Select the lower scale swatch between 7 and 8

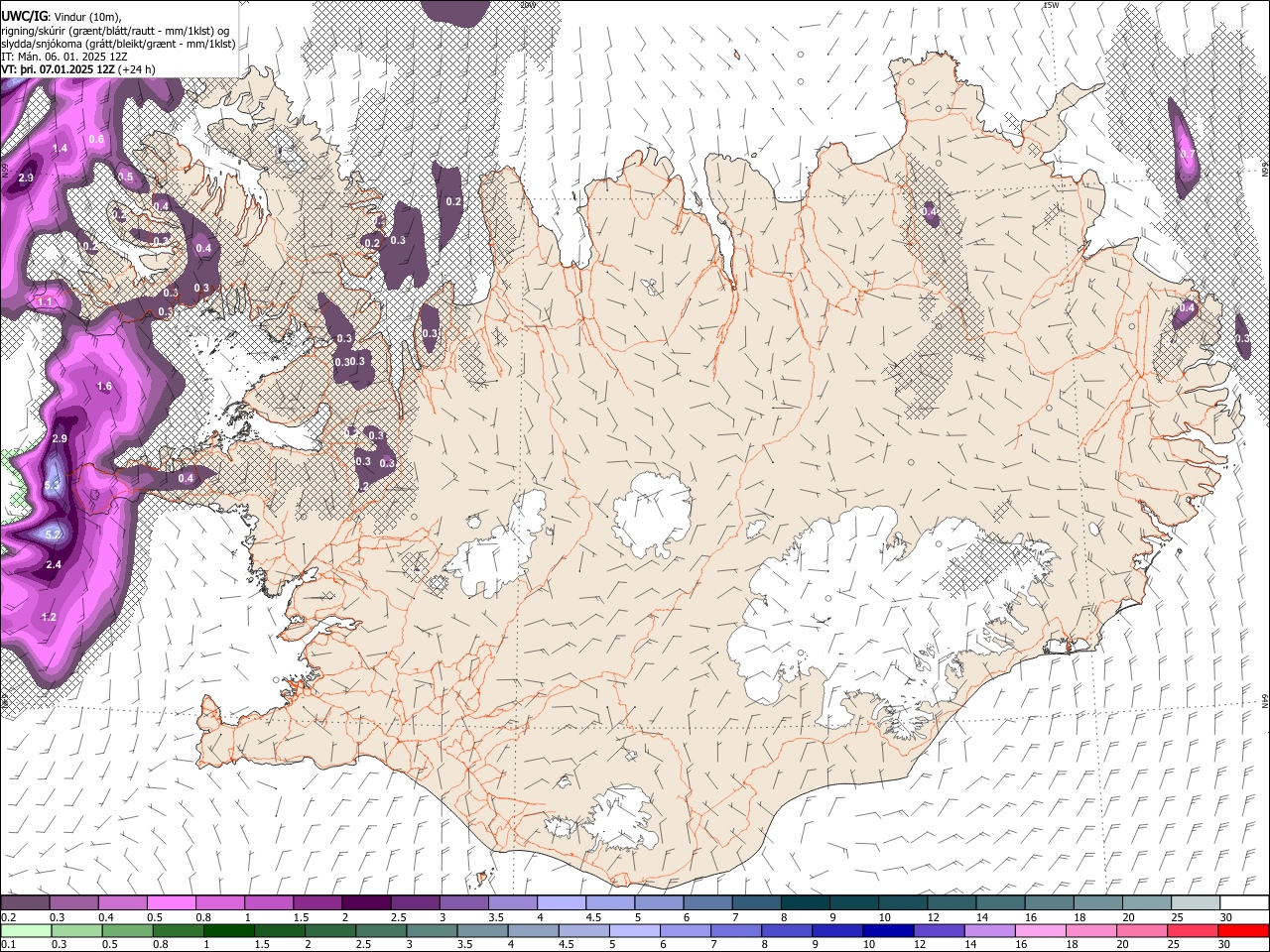[736, 930]
